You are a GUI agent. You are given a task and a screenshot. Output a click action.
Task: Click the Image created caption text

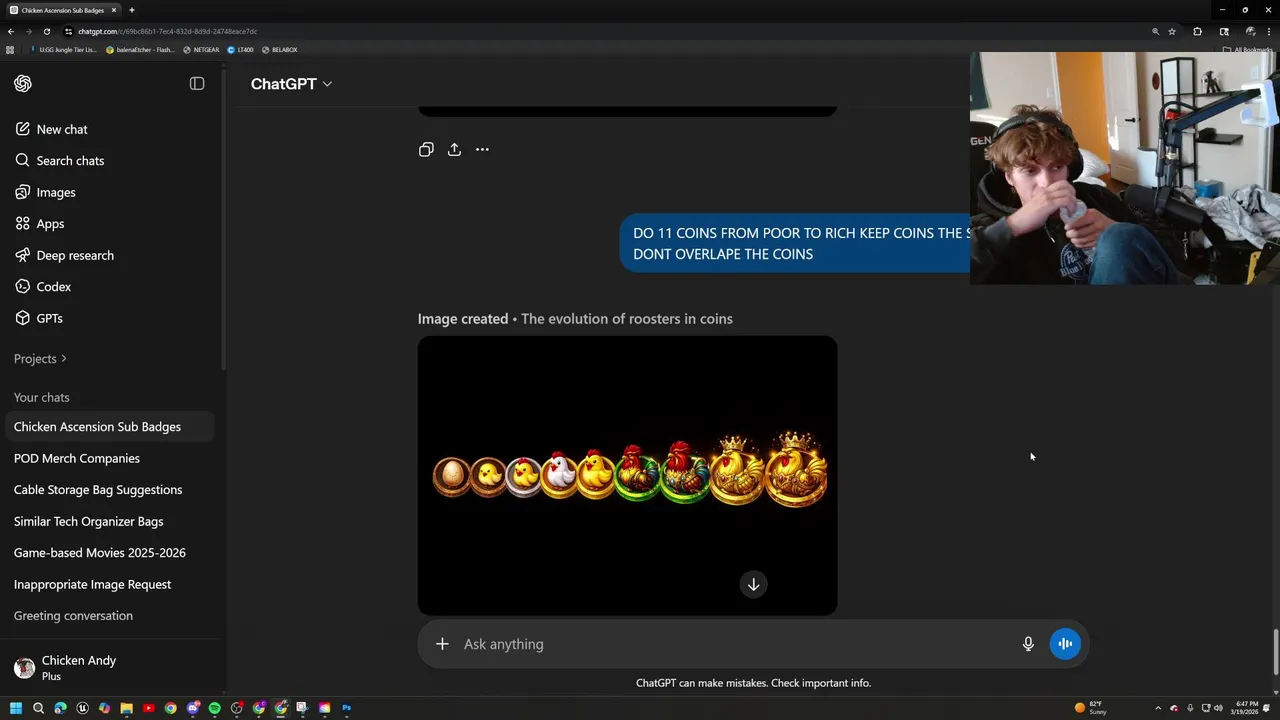pyautogui.click(x=575, y=319)
